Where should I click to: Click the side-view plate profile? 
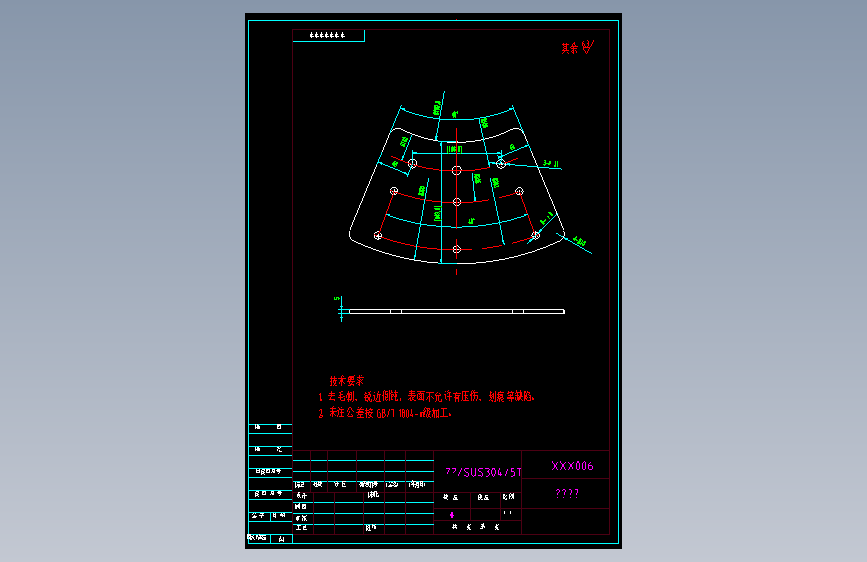point(457,311)
